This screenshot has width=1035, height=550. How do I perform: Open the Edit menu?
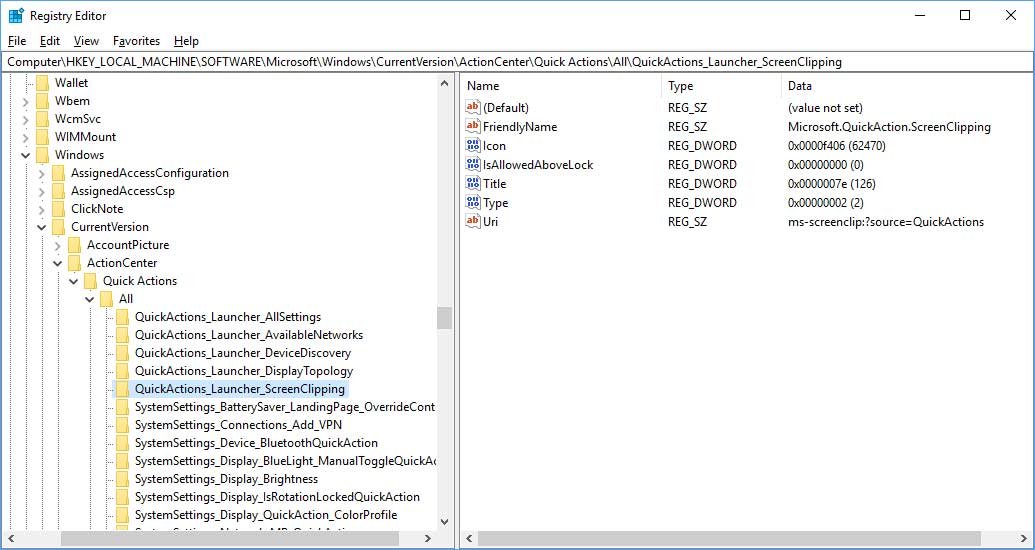[50, 41]
